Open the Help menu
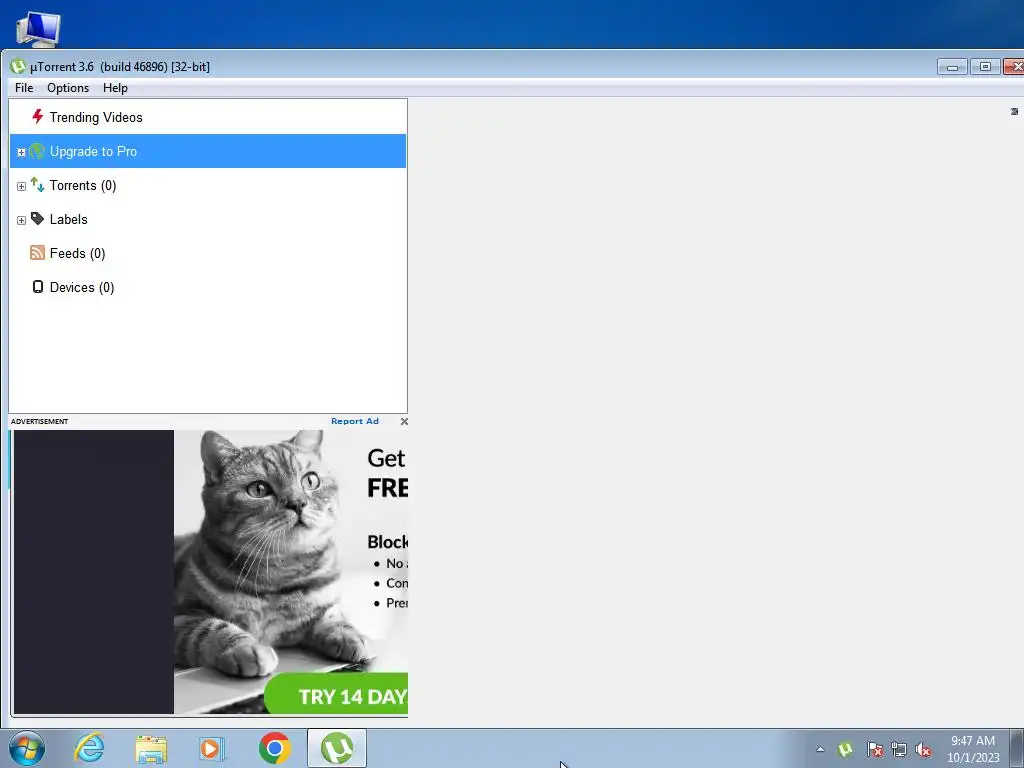 [x=115, y=88]
